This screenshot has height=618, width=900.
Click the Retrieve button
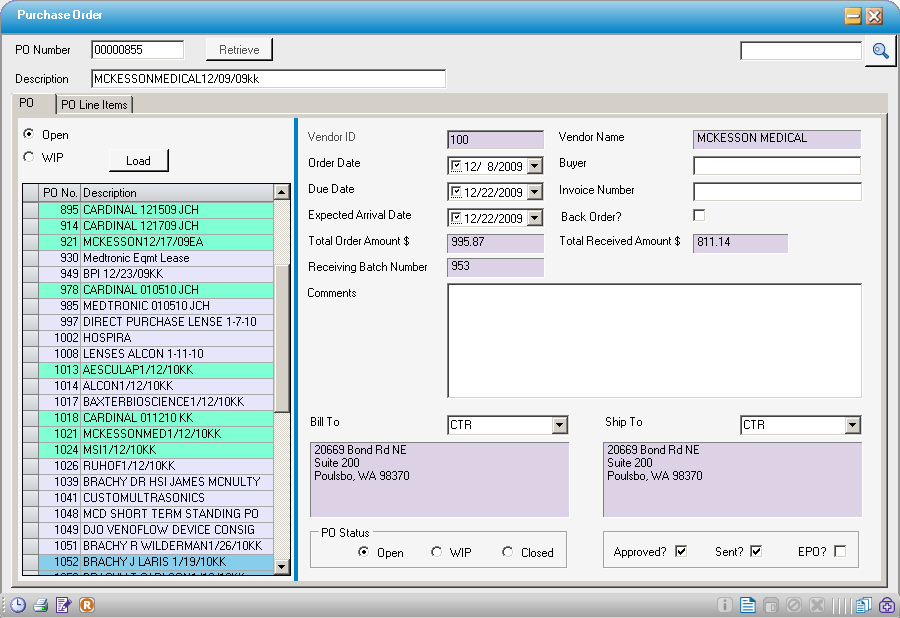(x=239, y=48)
